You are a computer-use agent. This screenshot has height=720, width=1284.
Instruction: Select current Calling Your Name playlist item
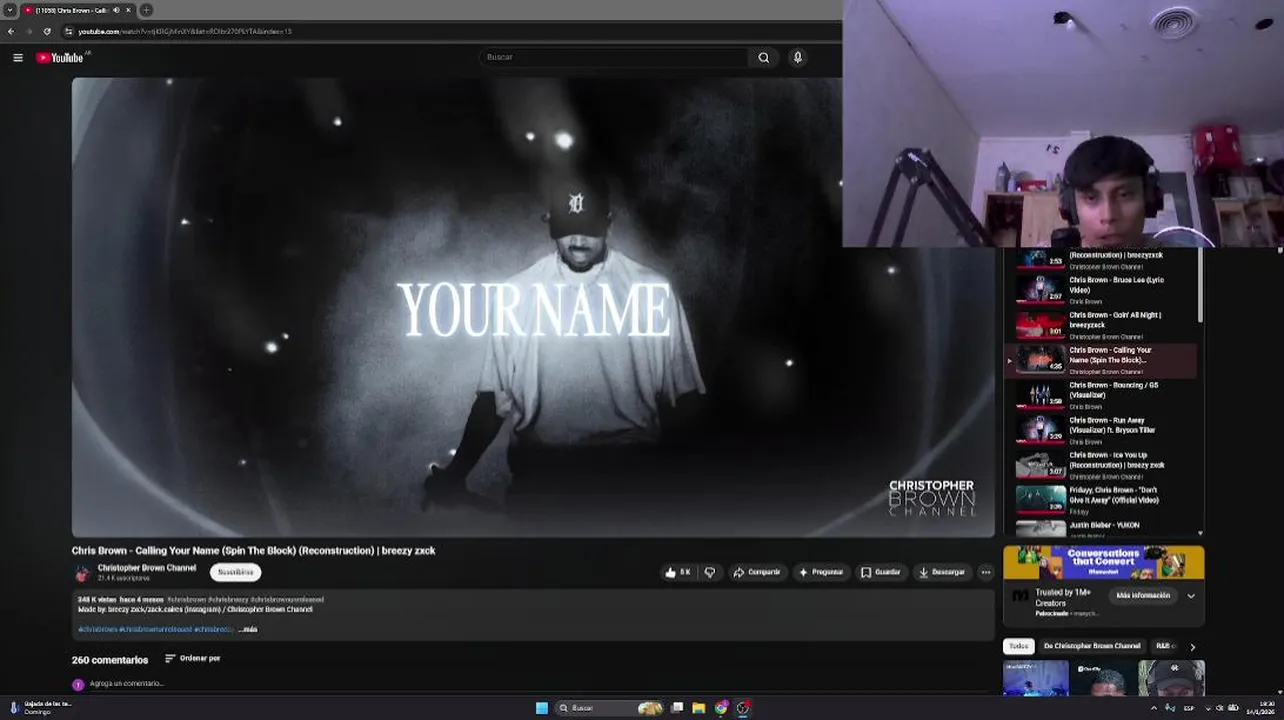[x=1101, y=360]
